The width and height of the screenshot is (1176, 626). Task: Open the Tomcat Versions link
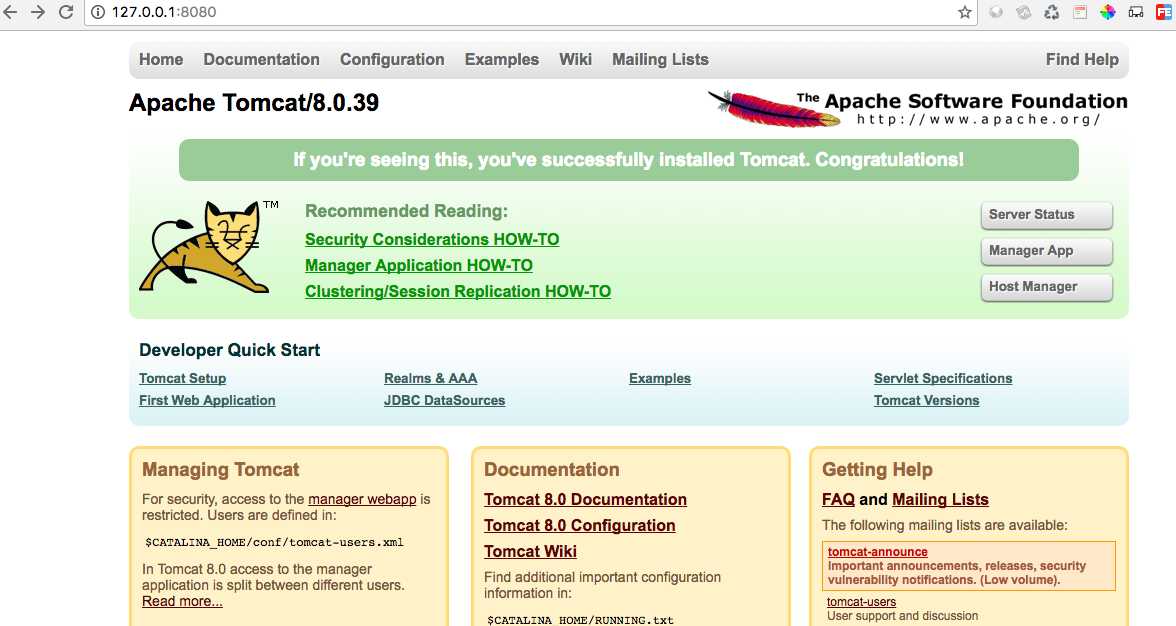coord(926,400)
